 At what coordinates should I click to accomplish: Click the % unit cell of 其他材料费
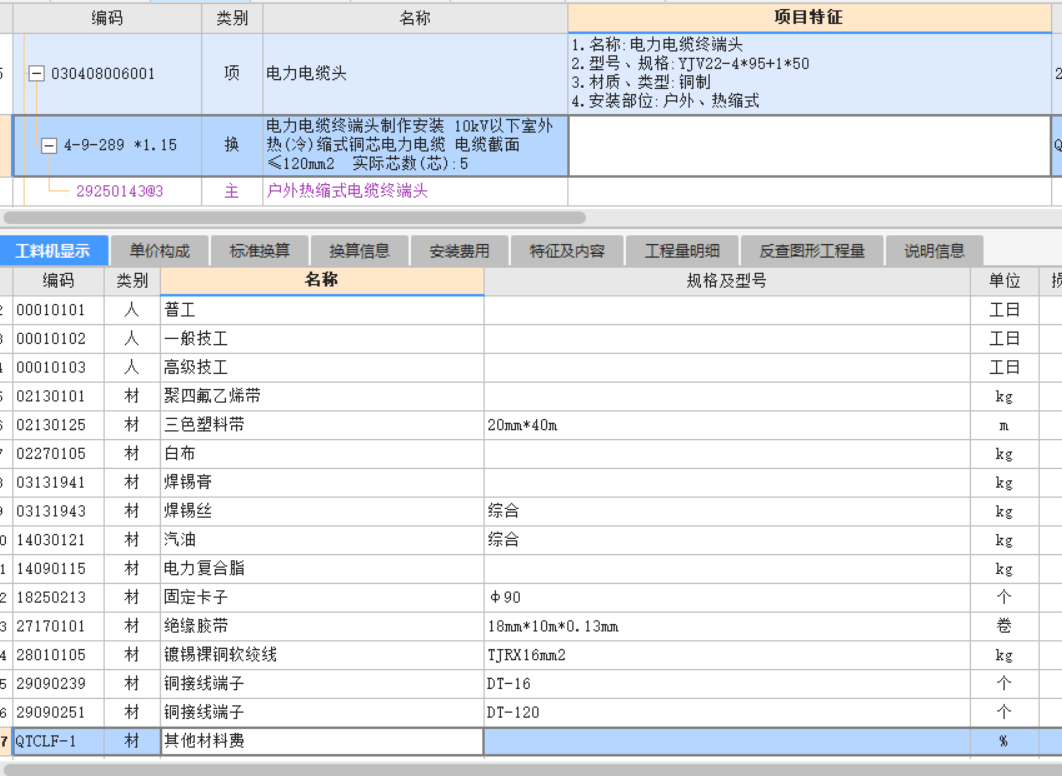(1004, 741)
